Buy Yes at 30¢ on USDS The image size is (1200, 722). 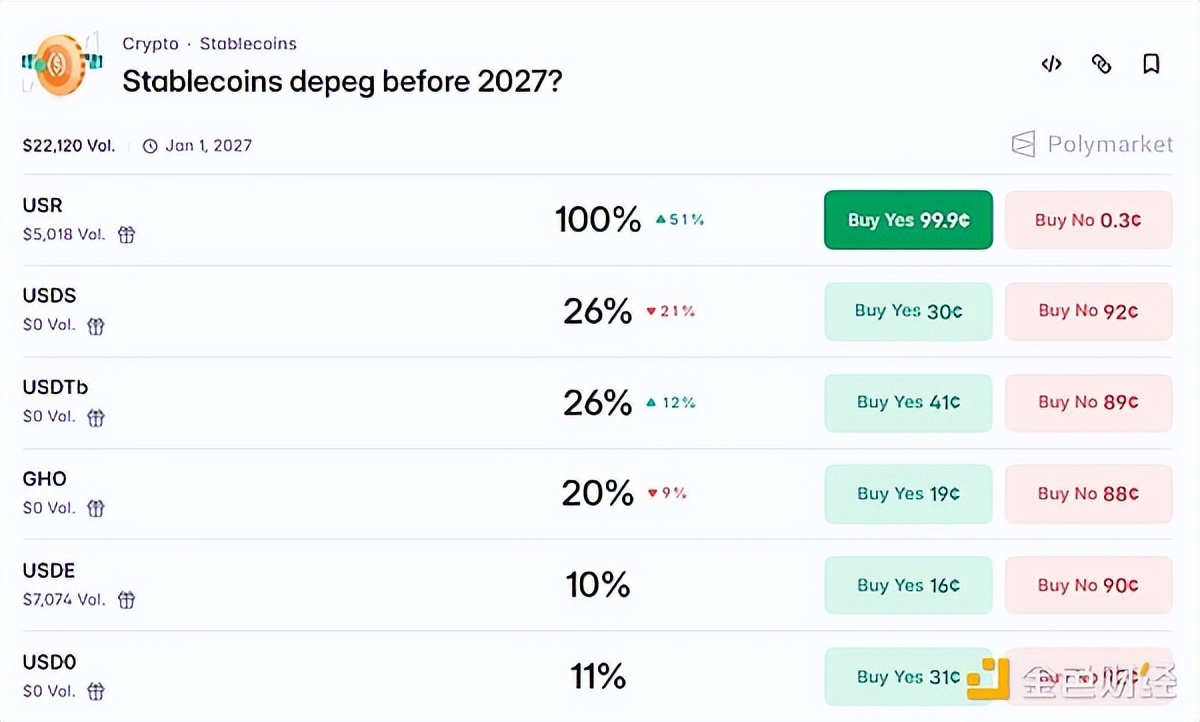[x=908, y=311]
